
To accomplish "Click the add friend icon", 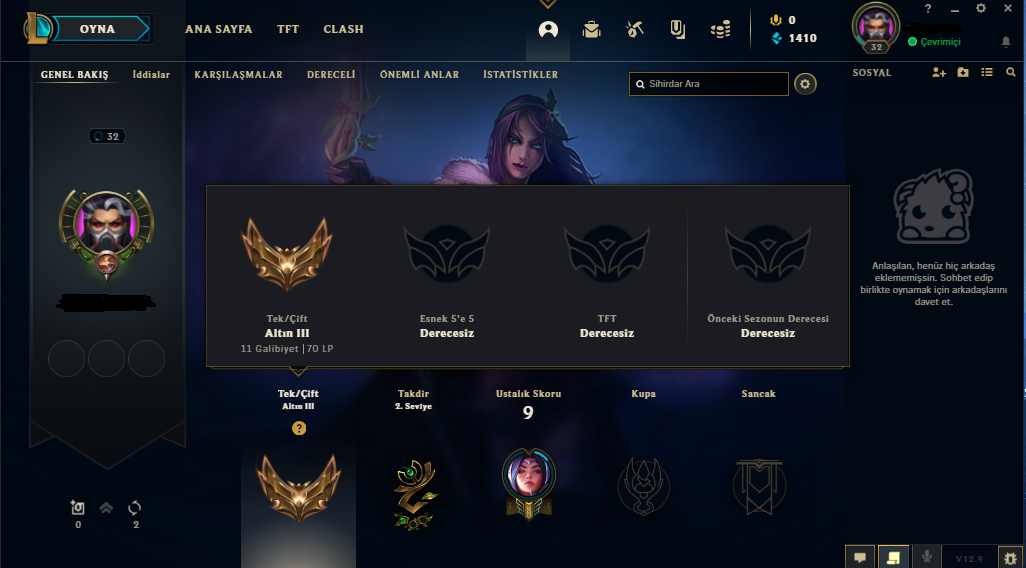I will point(939,73).
